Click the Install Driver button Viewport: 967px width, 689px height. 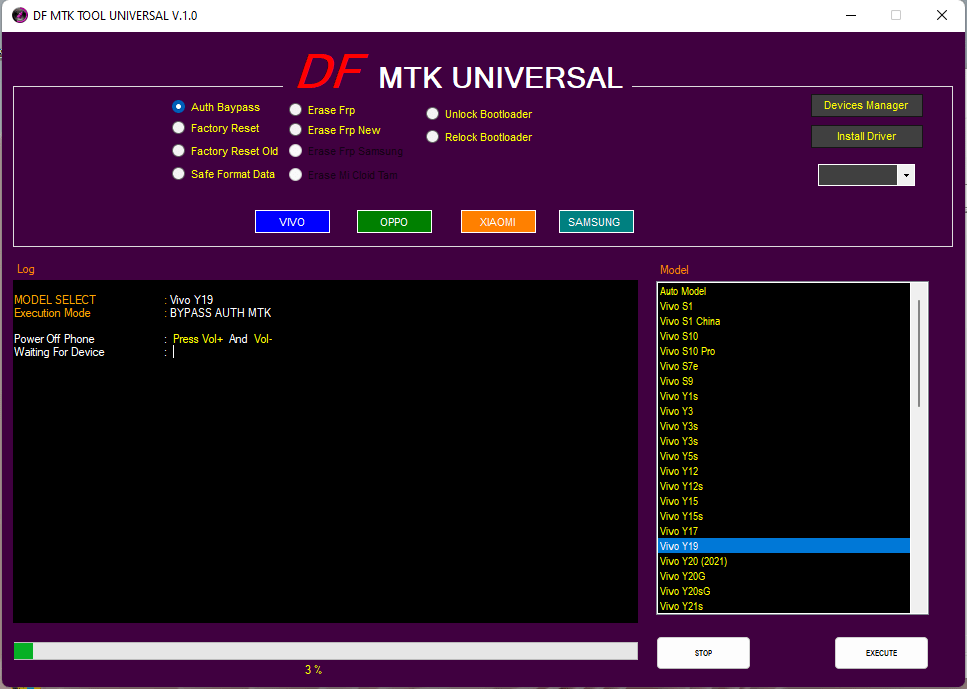(x=866, y=136)
